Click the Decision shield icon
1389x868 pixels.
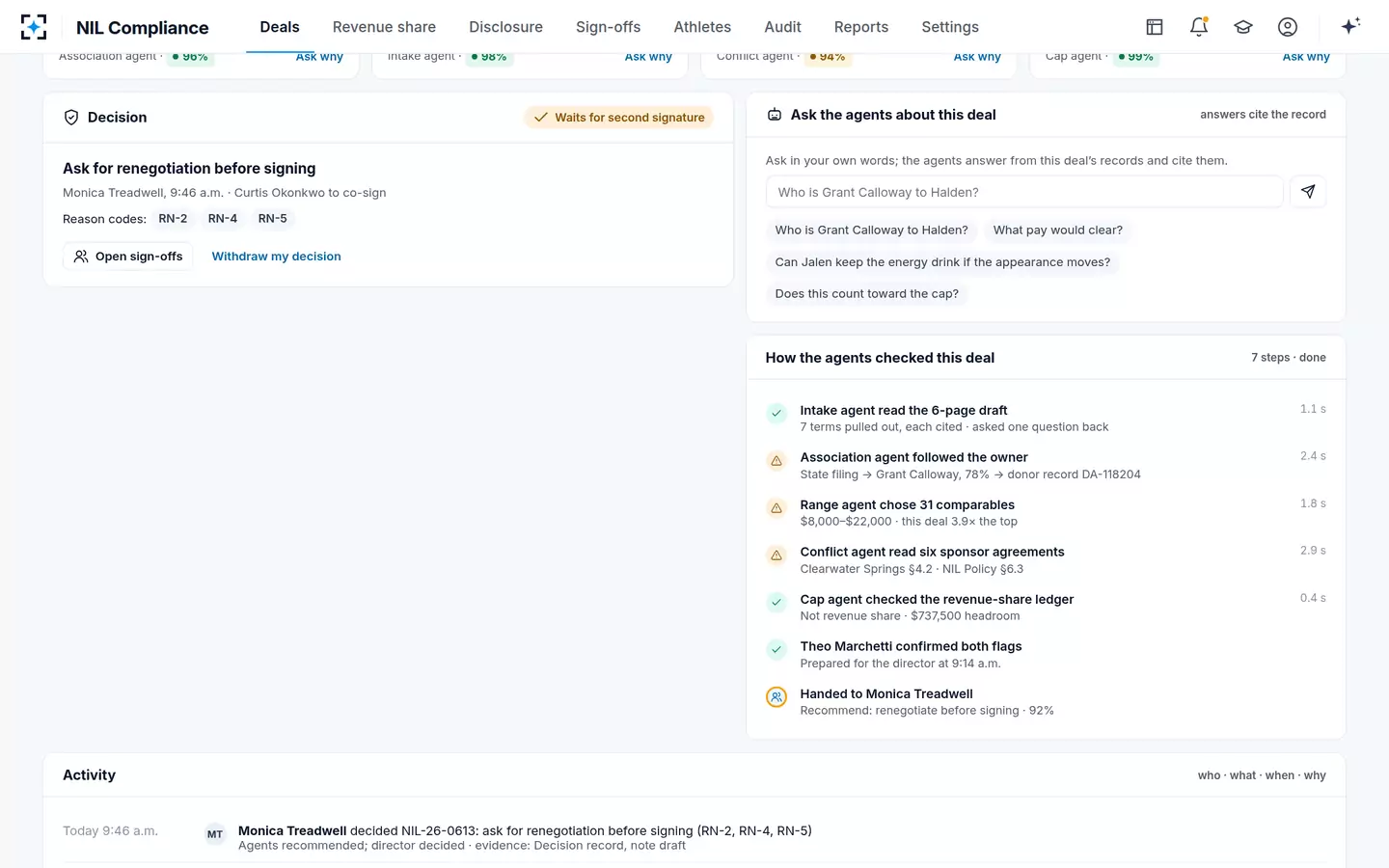coord(71,118)
